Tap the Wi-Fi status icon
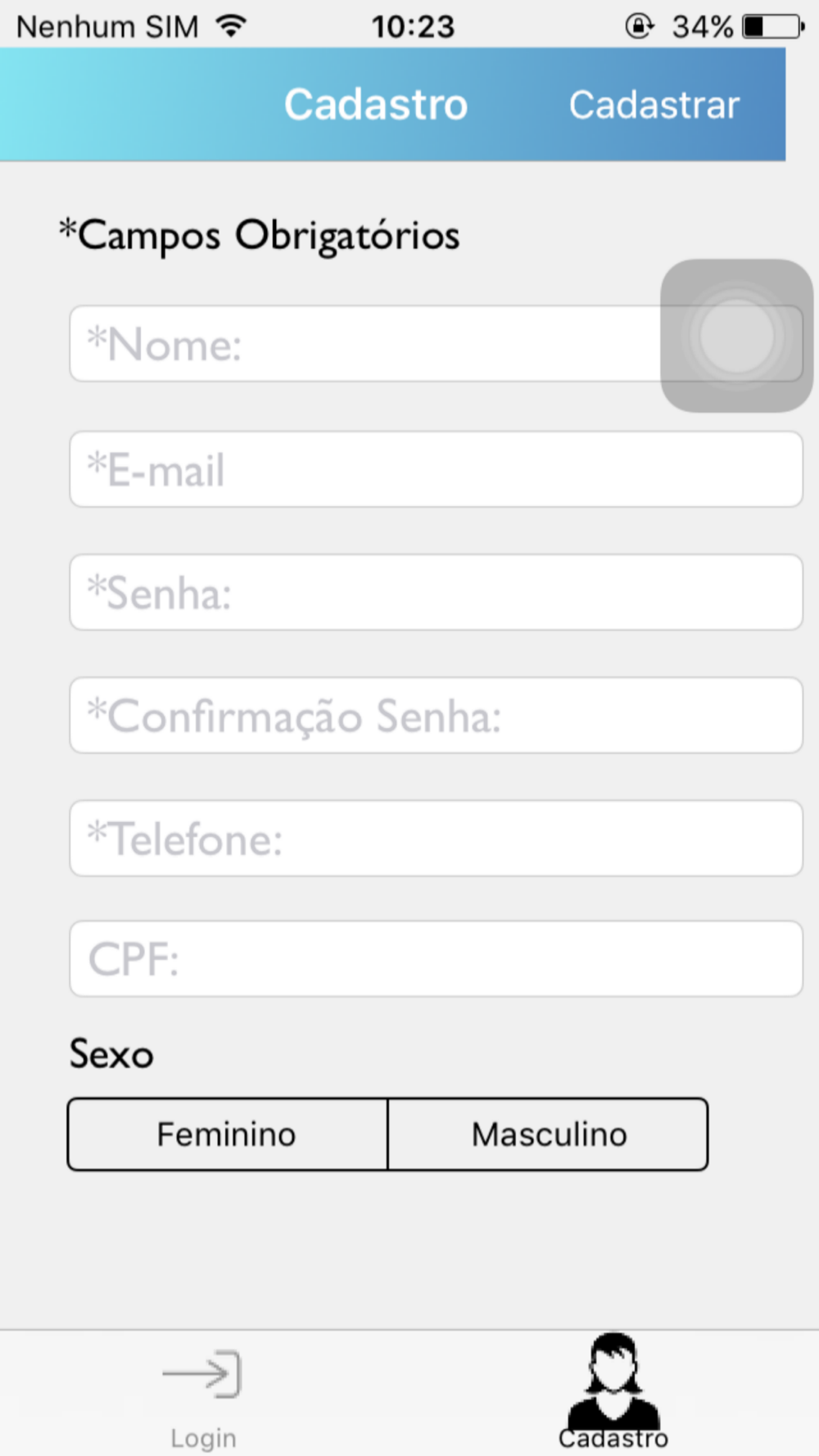Image resolution: width=819 pixels, height=1456 pixels. click(232, 26)
